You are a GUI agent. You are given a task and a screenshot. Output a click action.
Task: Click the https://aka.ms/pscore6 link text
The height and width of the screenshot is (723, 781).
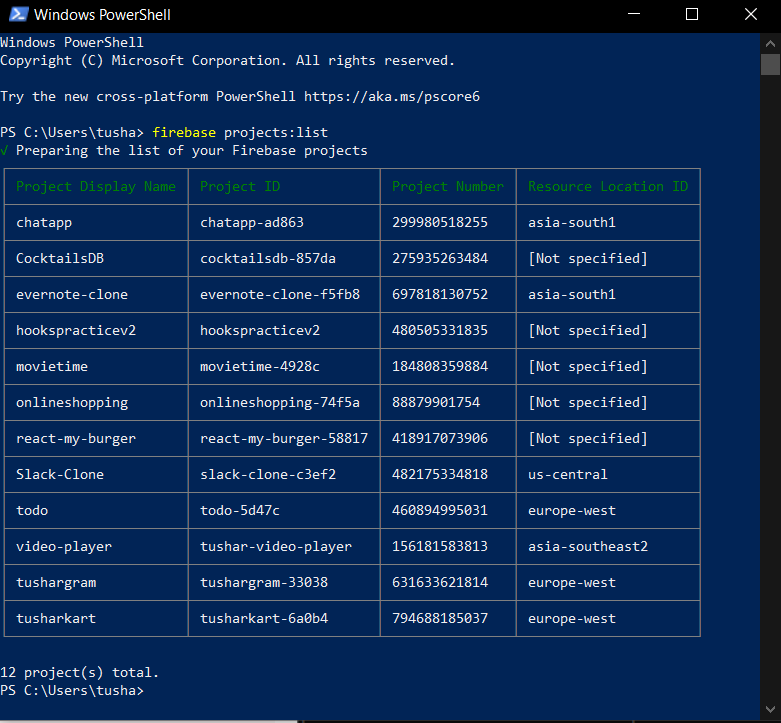tap(392, 96)
